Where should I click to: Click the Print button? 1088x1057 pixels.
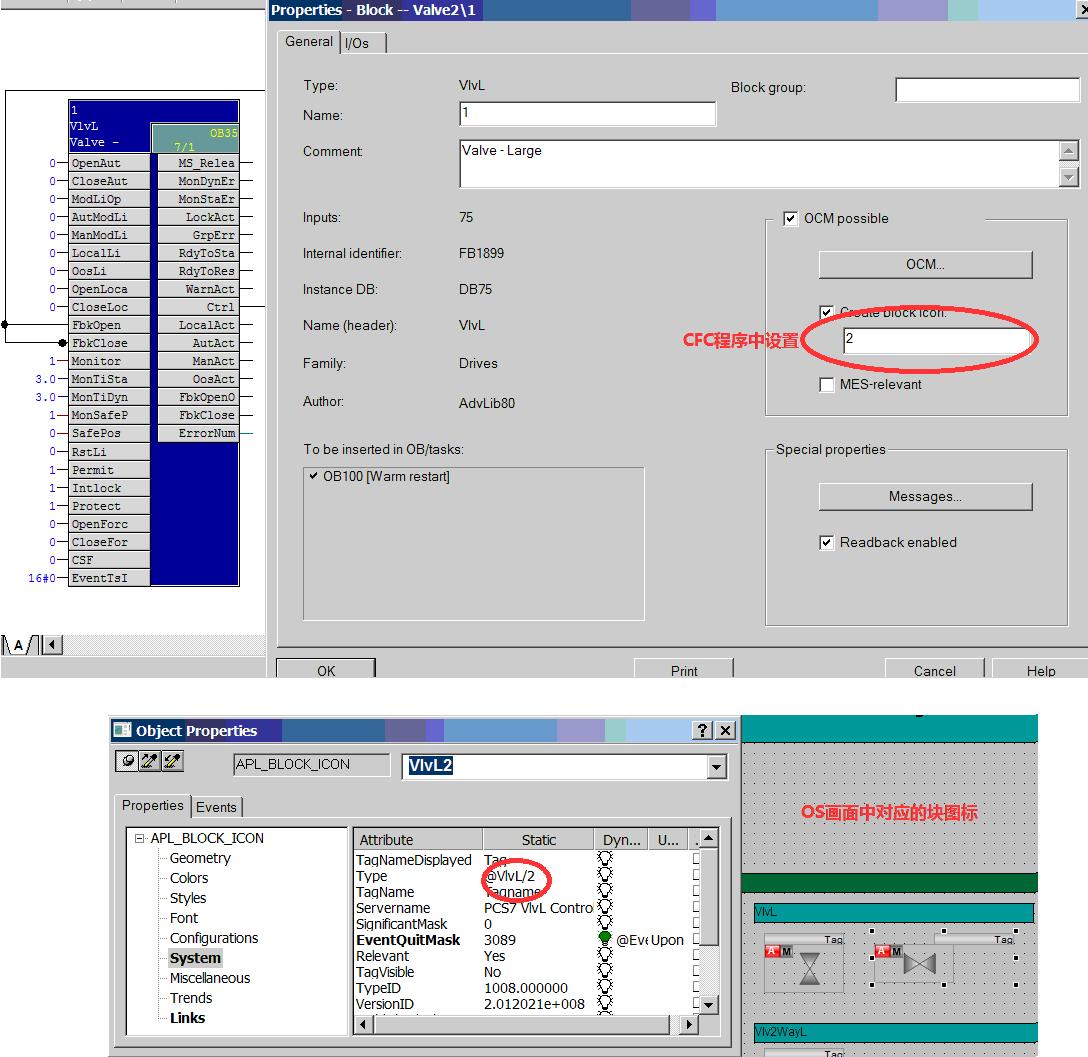point(684,669)
